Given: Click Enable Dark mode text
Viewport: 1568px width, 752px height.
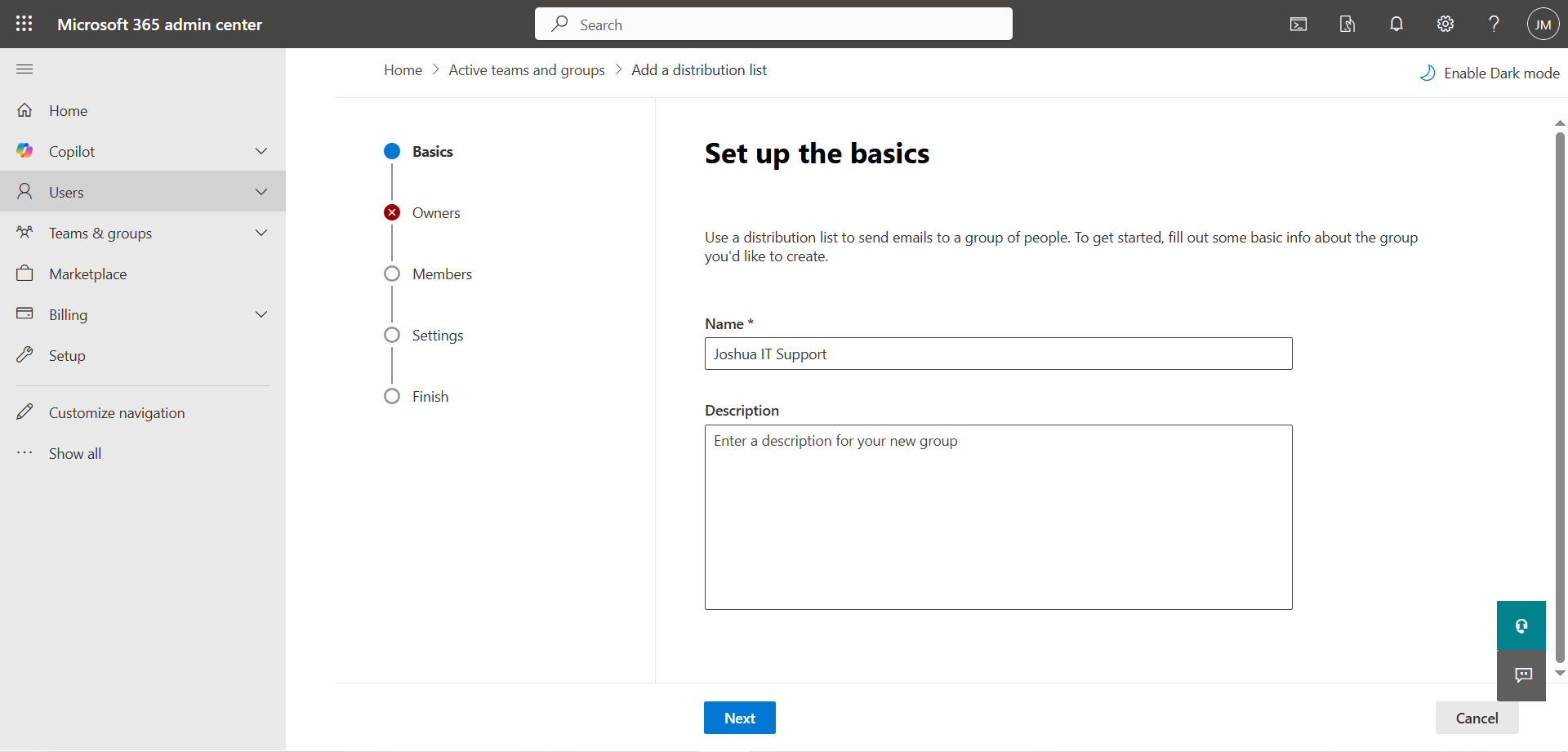Looking at the screenshot, I should pos(1502,73).
